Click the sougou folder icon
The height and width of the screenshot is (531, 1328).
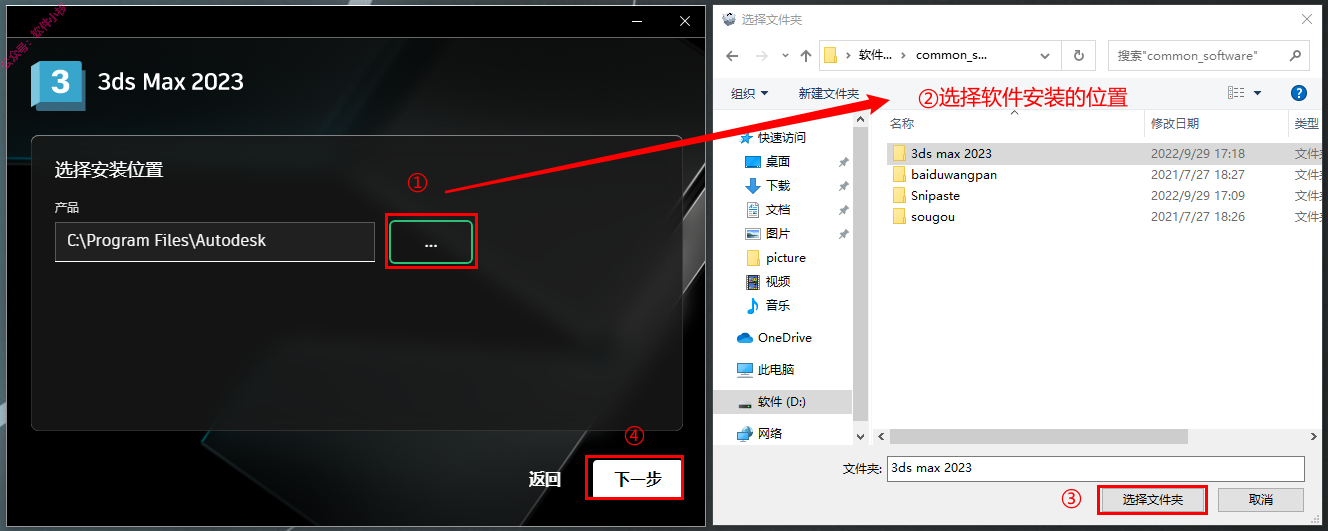tap(899, 216)
